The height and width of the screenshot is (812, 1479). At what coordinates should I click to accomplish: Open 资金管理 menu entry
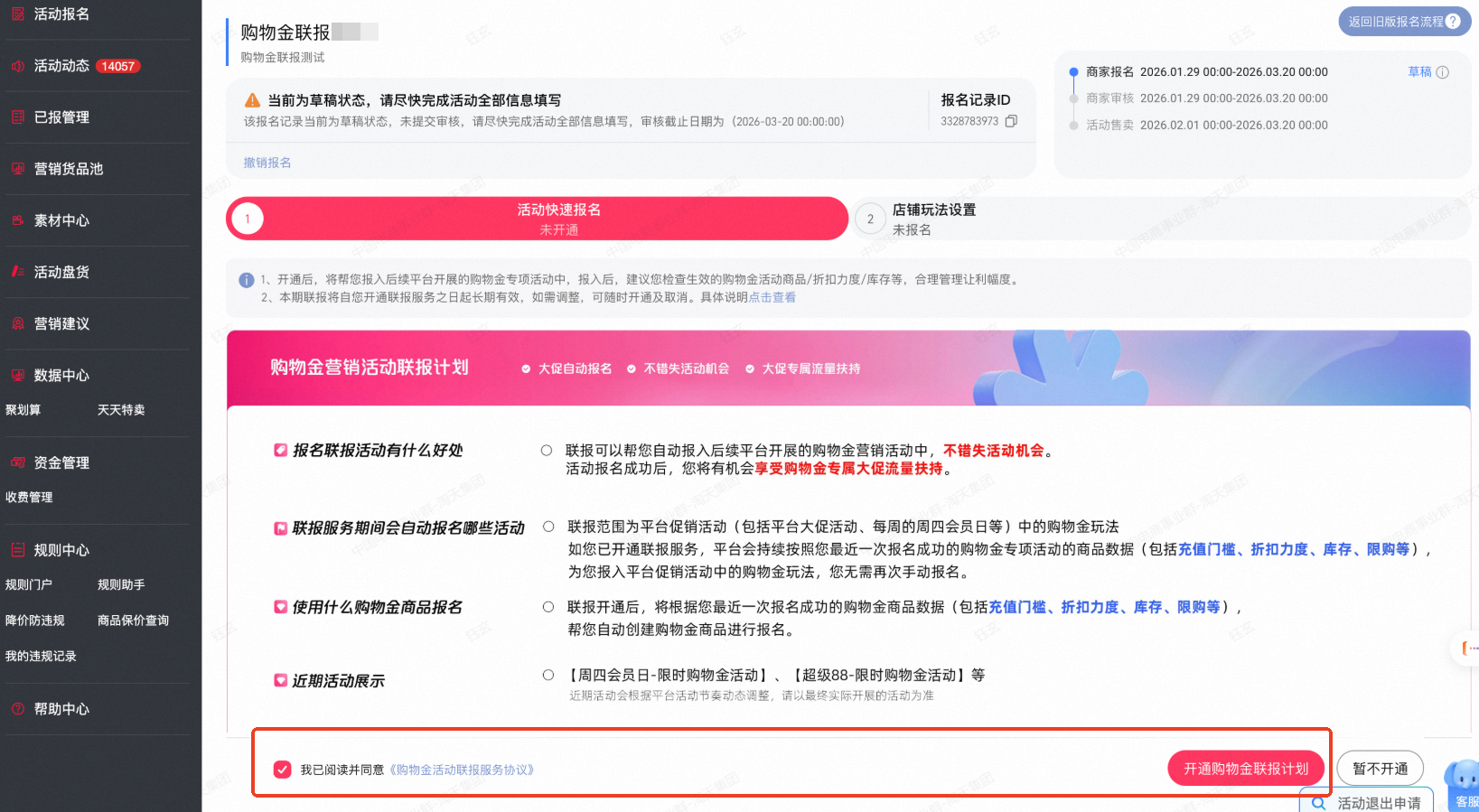click(x=61, y=462)
